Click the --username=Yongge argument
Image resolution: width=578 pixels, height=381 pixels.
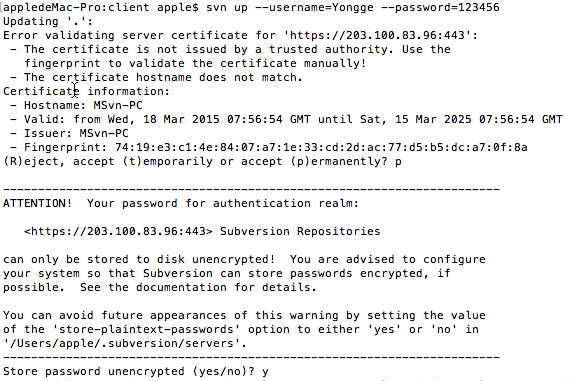point(314,7)
